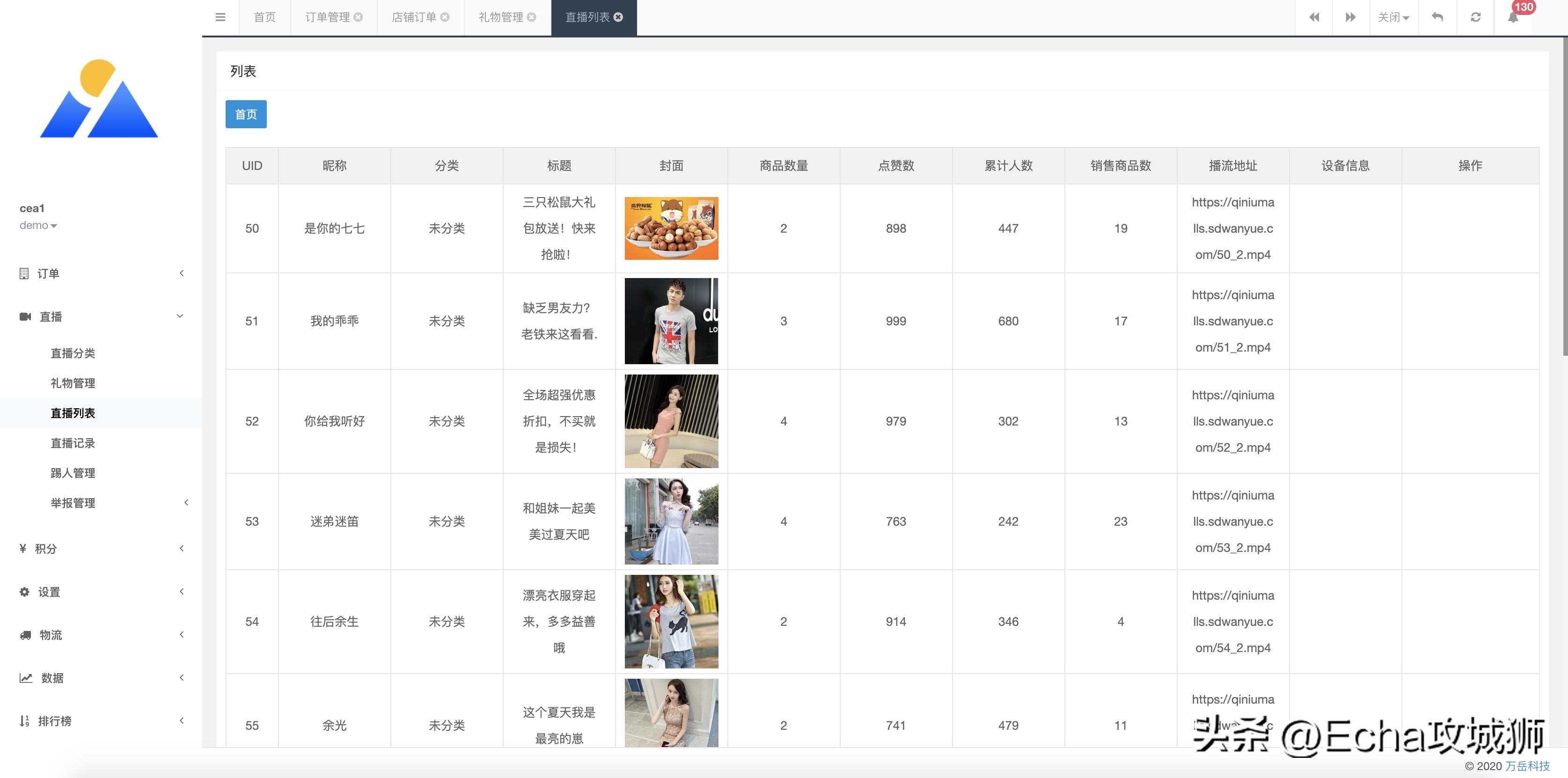Click the return arrow icon in top toolbar

pos(1437,17)
